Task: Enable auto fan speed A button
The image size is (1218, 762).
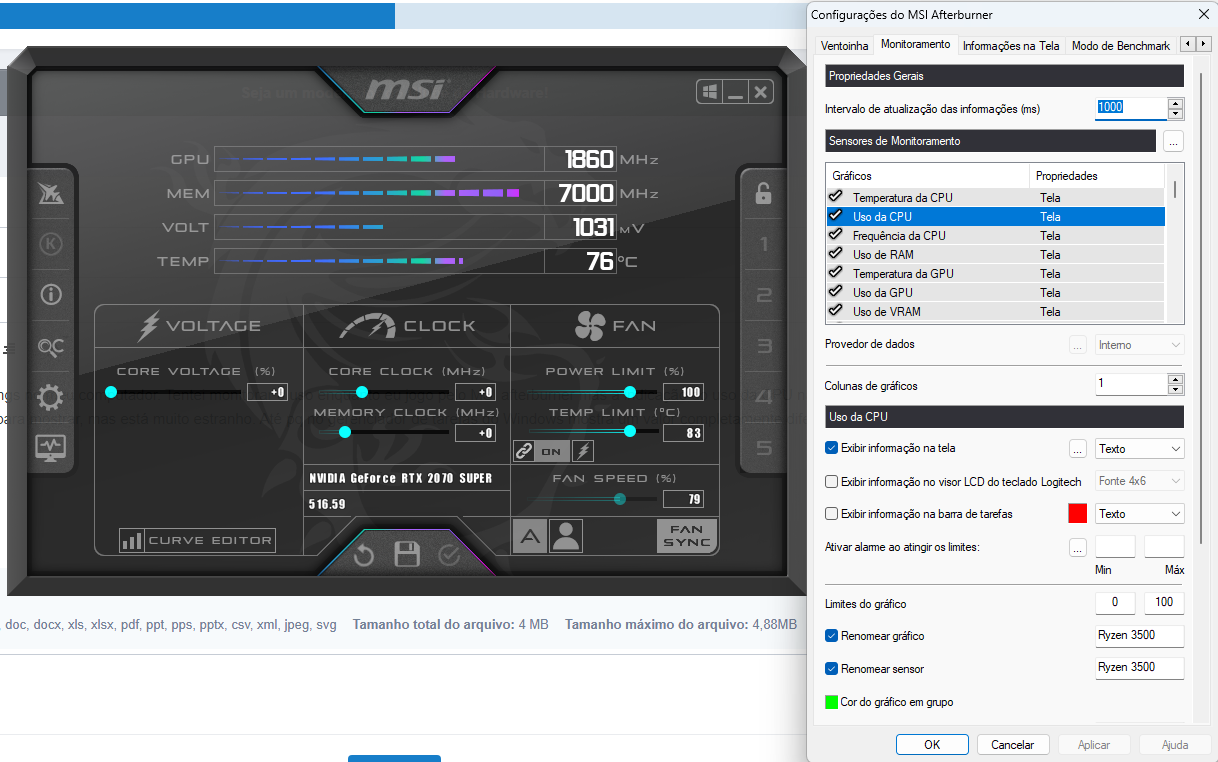Action: pyautogui.click(x=530, y=536)
